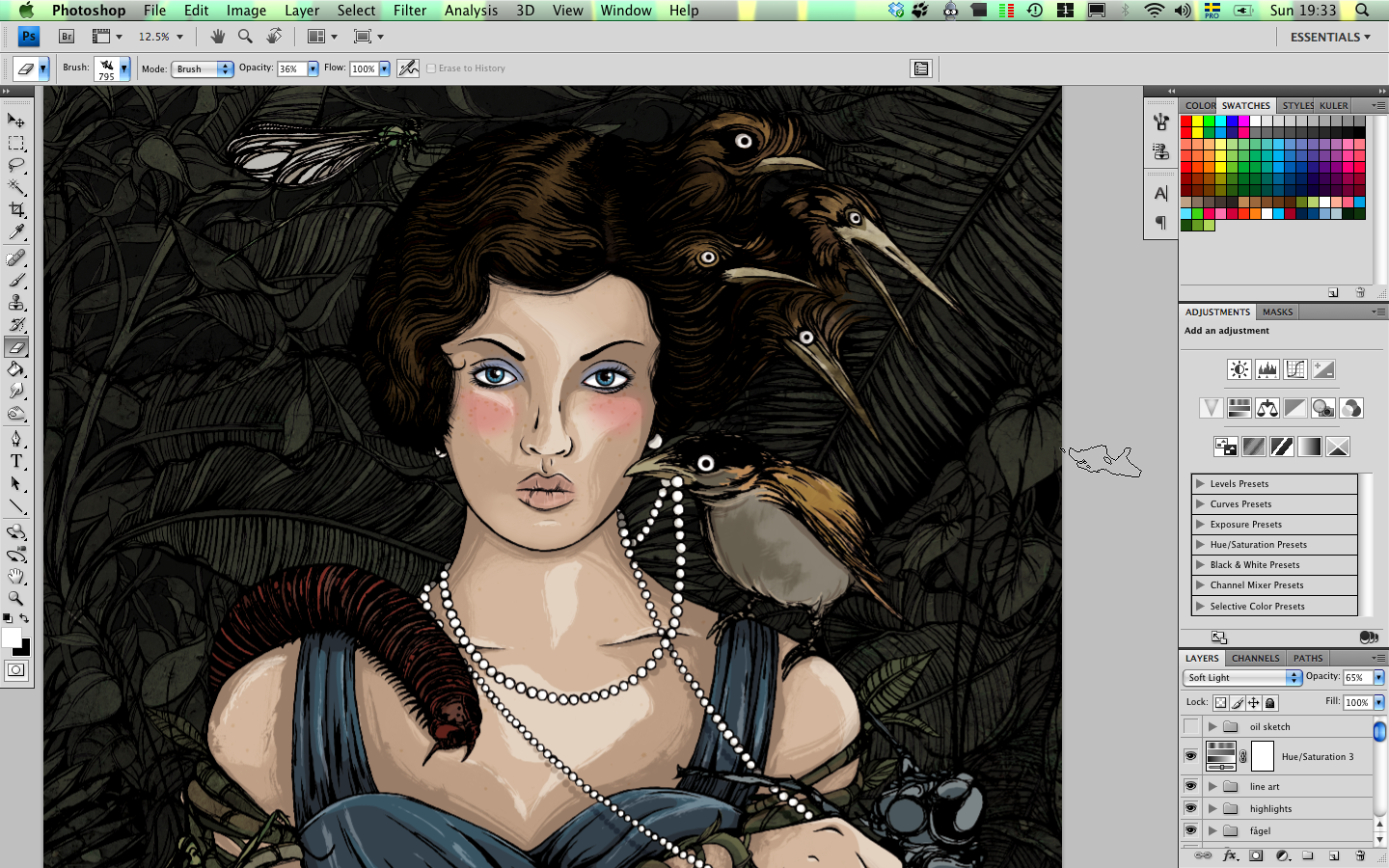Toggle lock all for layer
This screenshot has height=868, width=1389.
tap(1270, 703)
